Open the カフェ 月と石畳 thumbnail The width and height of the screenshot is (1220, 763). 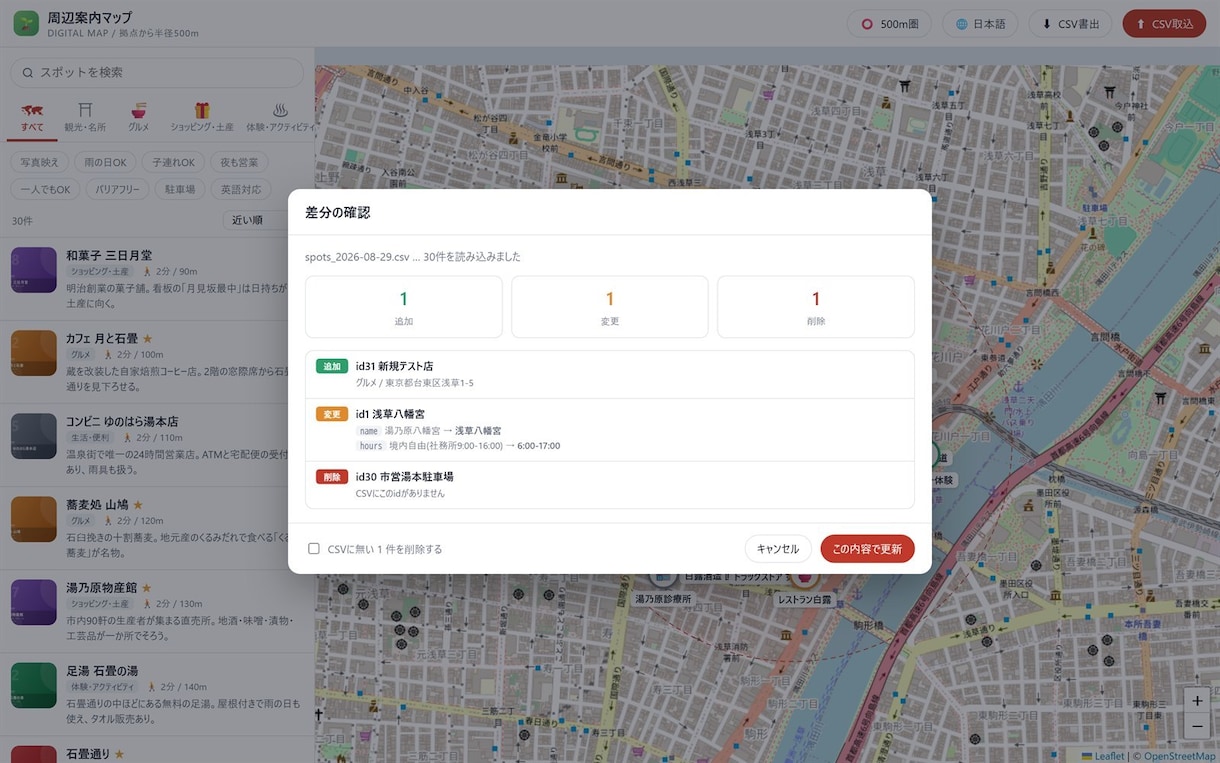click(33, 354)
